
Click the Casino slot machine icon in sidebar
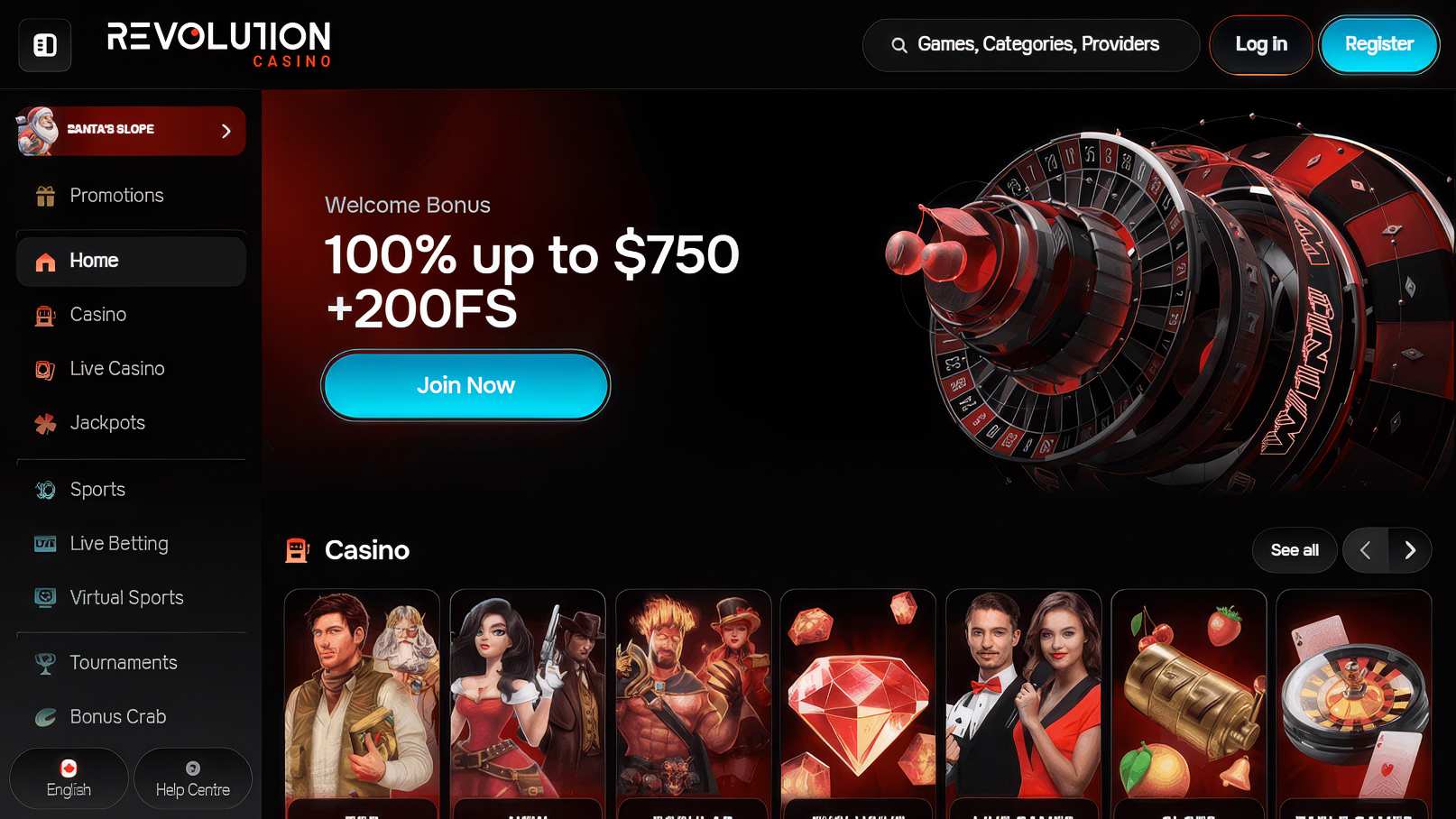45,315
